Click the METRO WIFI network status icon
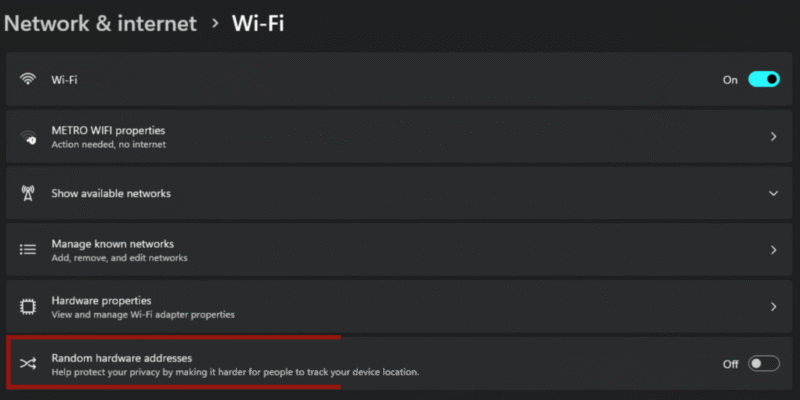The height and width of the screenshot is (400, 800). (x=28, y=137)
